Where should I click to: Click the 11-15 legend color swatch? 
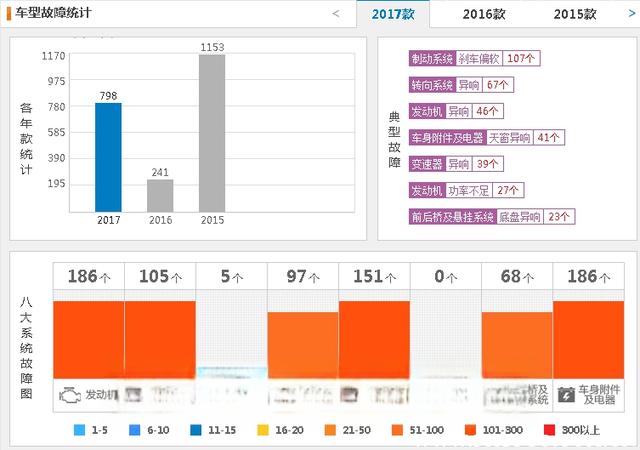pos(196,430)
